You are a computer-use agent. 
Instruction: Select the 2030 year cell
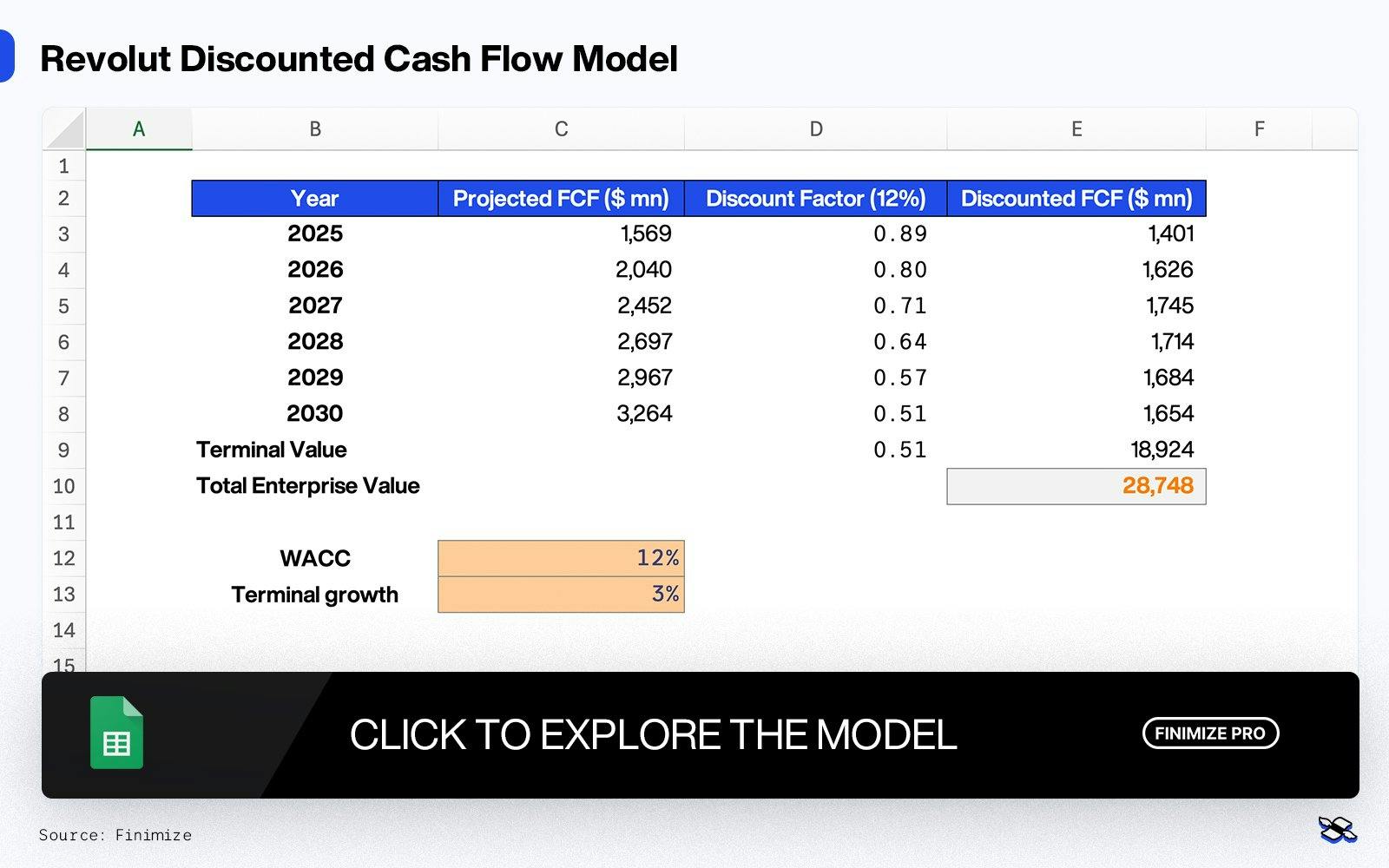[315, 414]
